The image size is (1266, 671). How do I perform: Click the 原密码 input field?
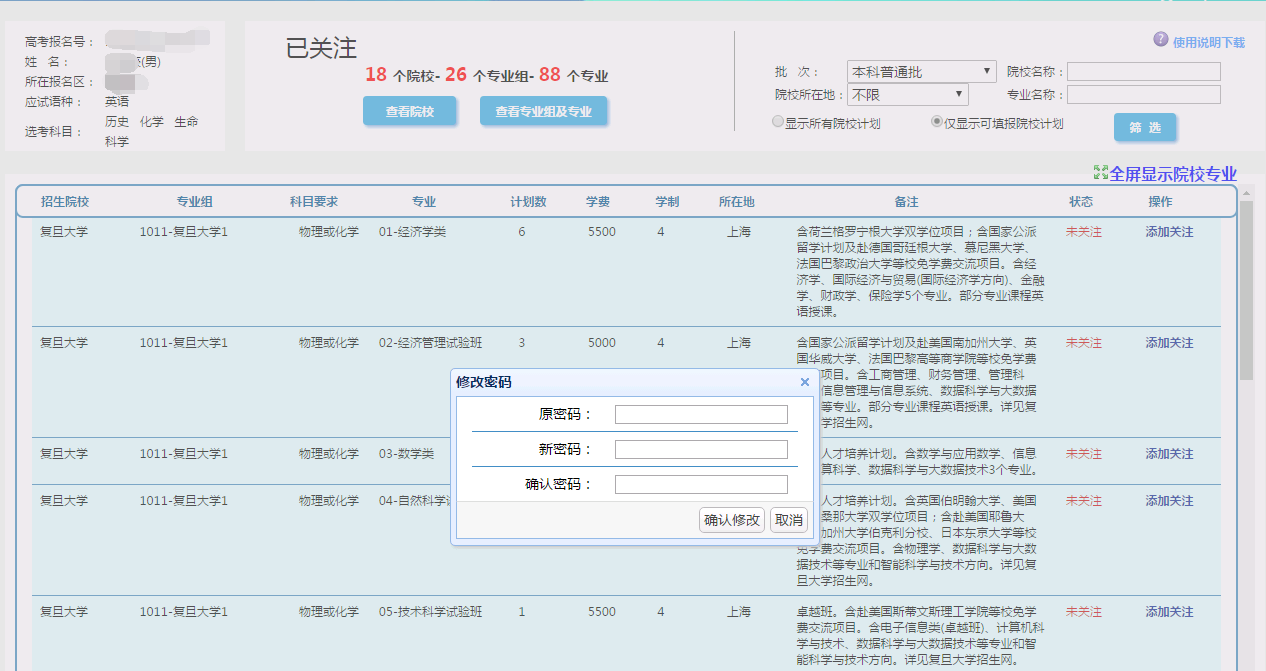coord(701,414)
